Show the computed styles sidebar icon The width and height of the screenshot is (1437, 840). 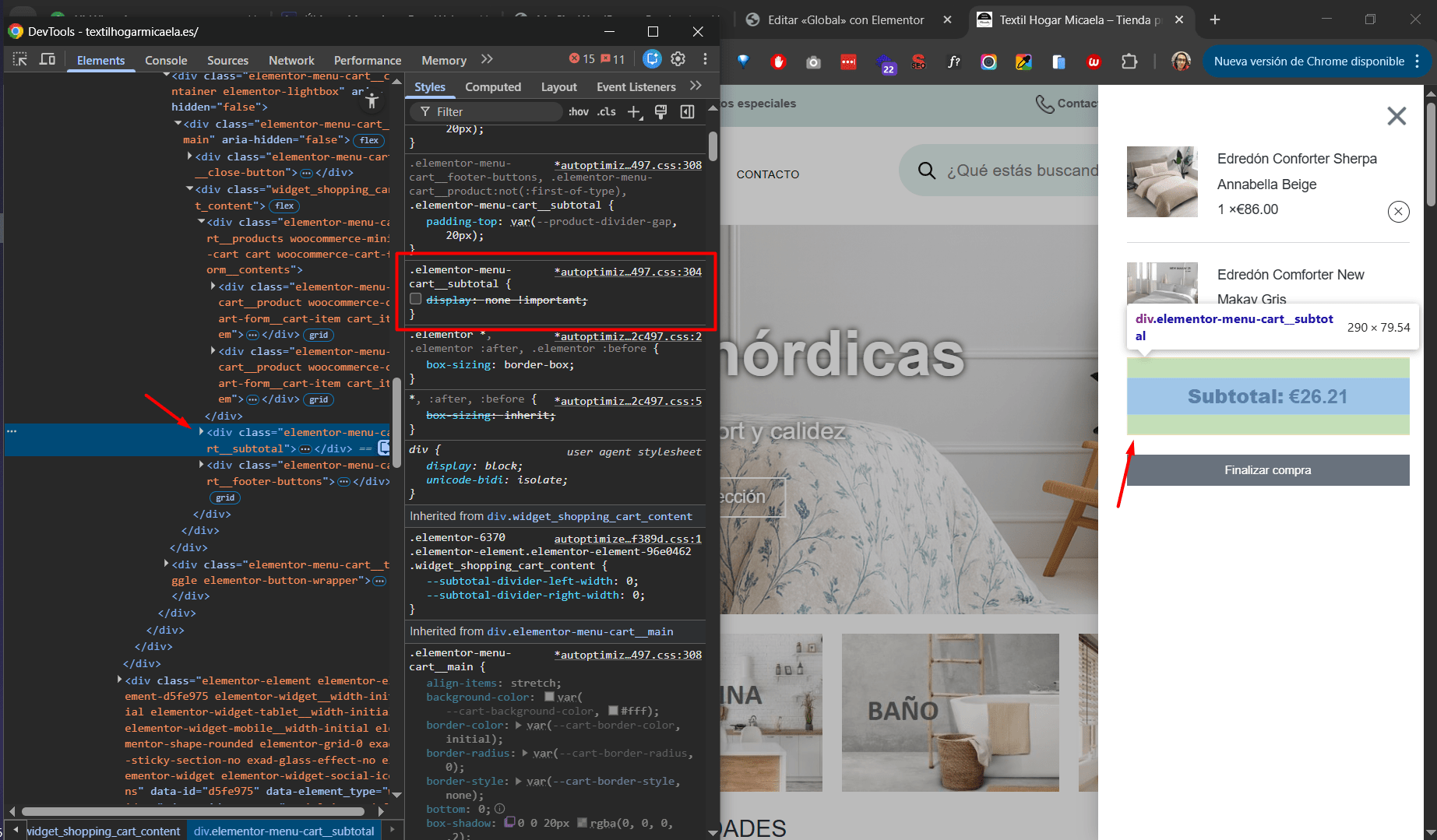tap(687, 112)
